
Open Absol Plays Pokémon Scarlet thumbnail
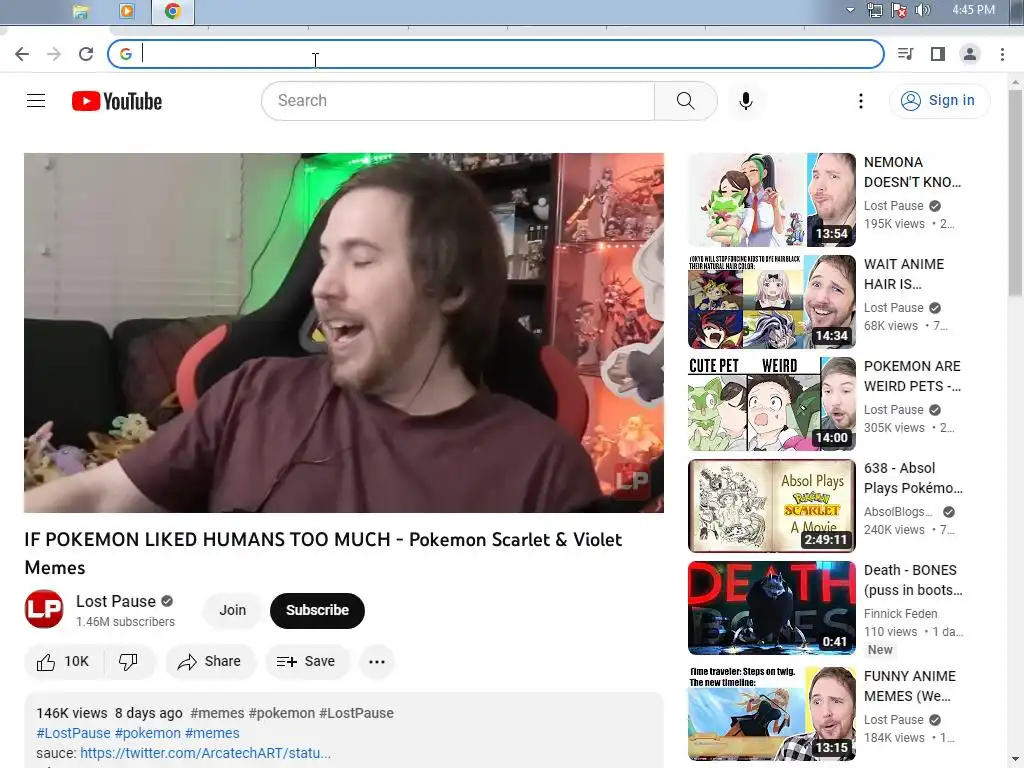tap(772, 505)
